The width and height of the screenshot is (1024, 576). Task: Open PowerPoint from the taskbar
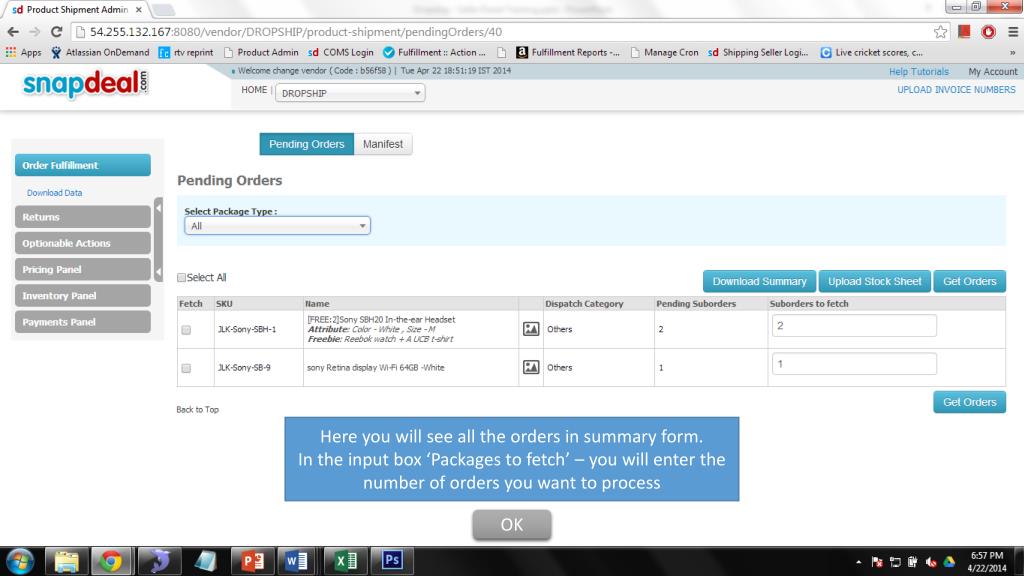(253, 561)
